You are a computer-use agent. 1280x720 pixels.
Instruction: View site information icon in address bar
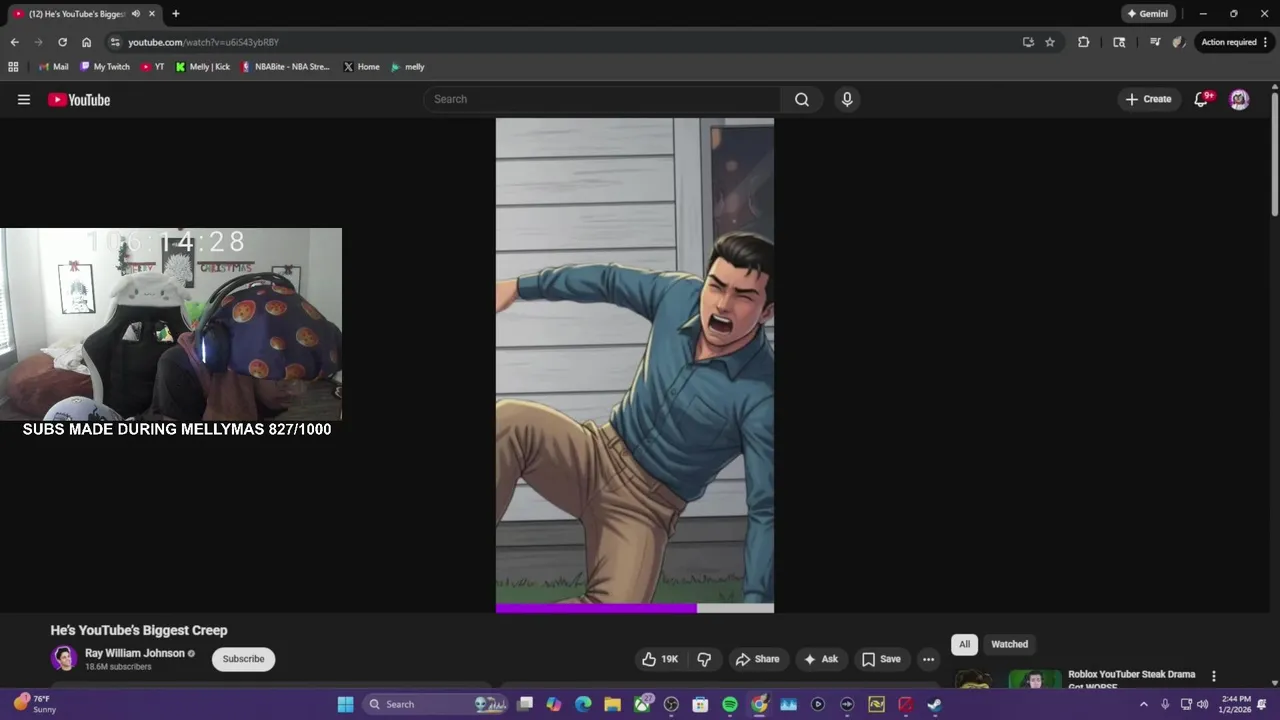click(x=115, y=42)
